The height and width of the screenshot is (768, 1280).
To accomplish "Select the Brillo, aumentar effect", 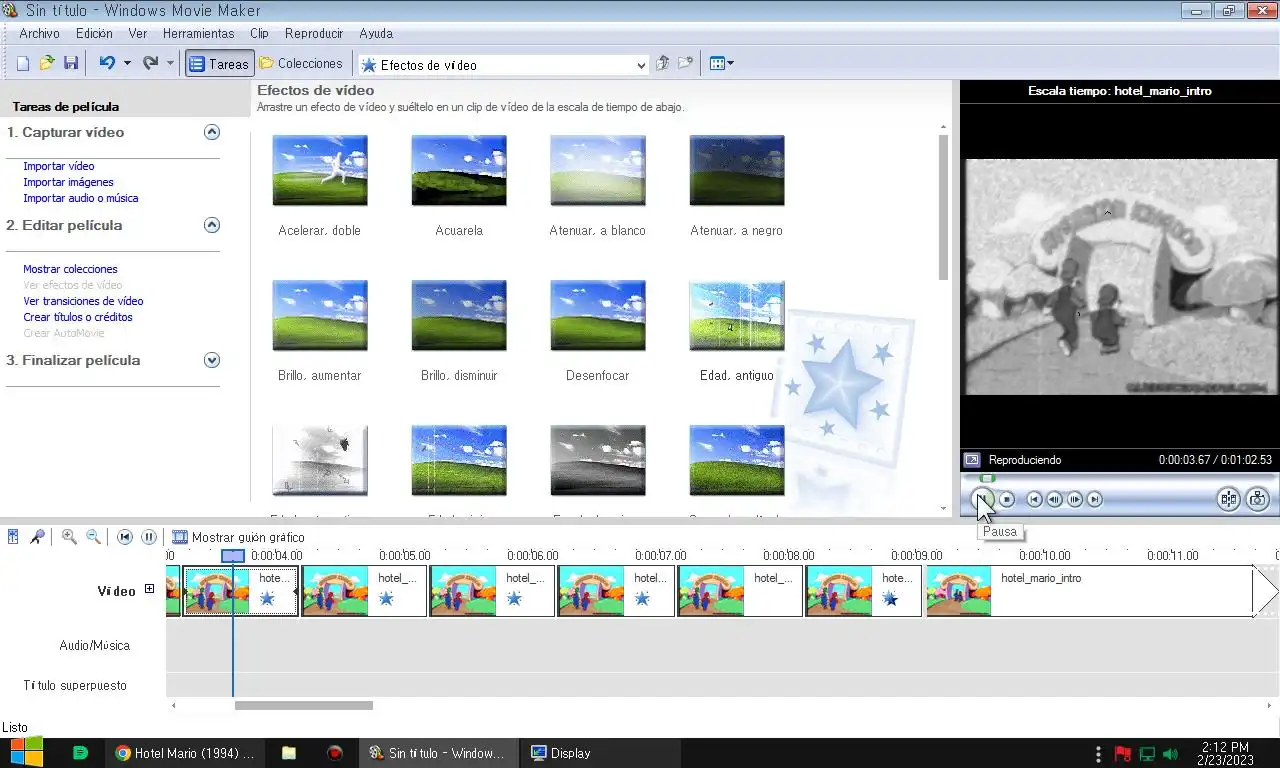I will click(320, 316).
